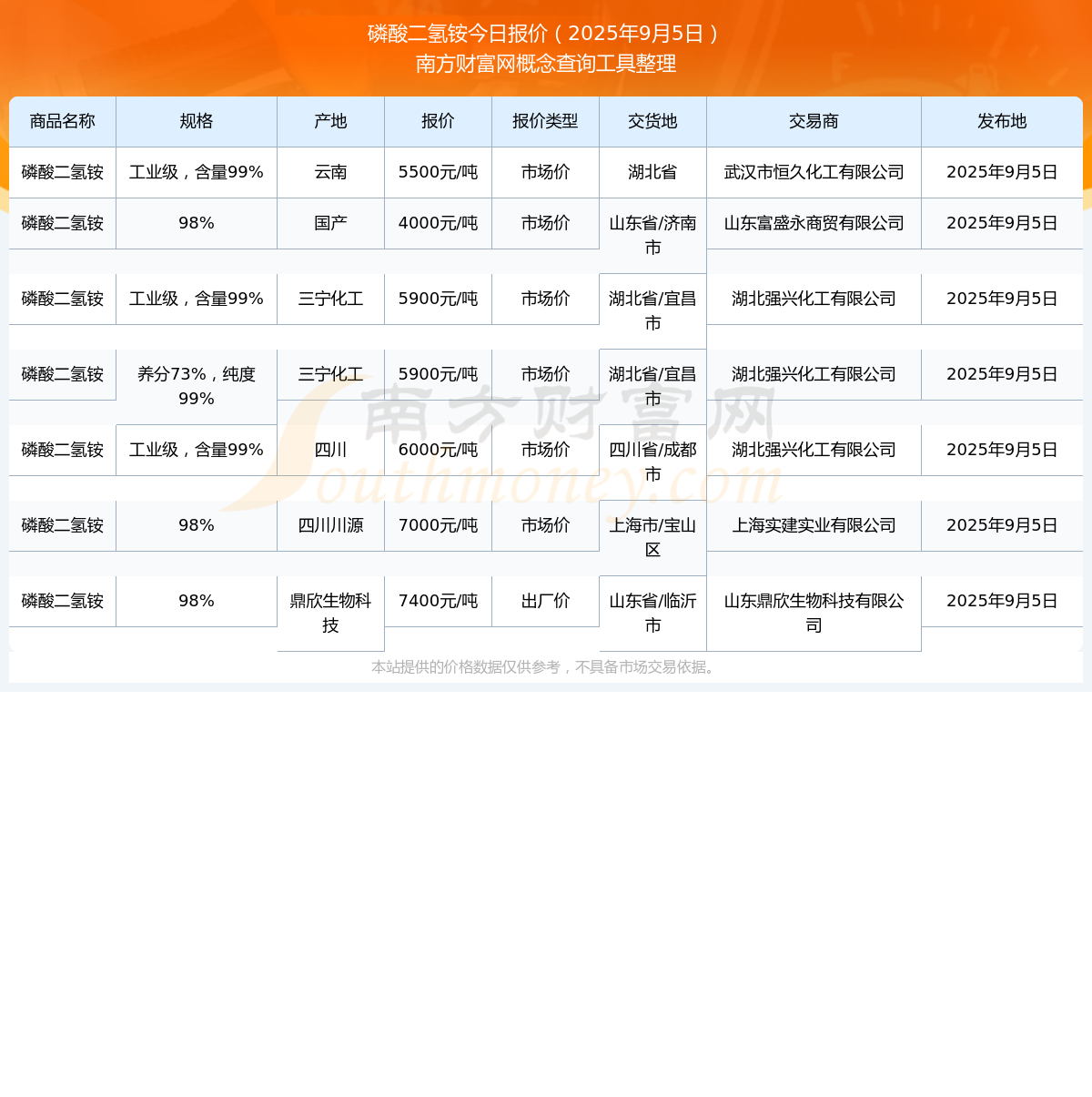The width and height of the screenshot is (1092, 1097).
Task: Select the 4000元/吨 price cell
Action: click(x=439, y=223)
